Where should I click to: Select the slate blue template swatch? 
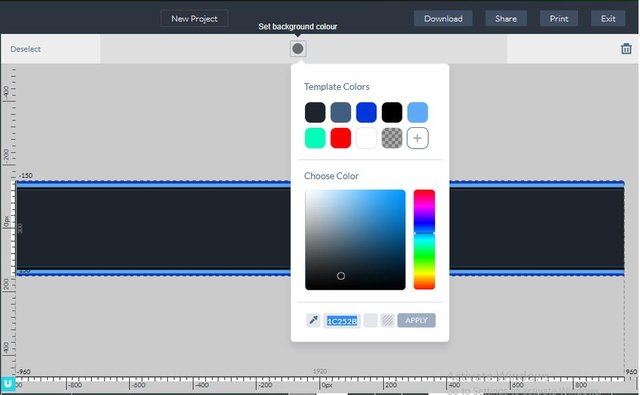[340, 112]
